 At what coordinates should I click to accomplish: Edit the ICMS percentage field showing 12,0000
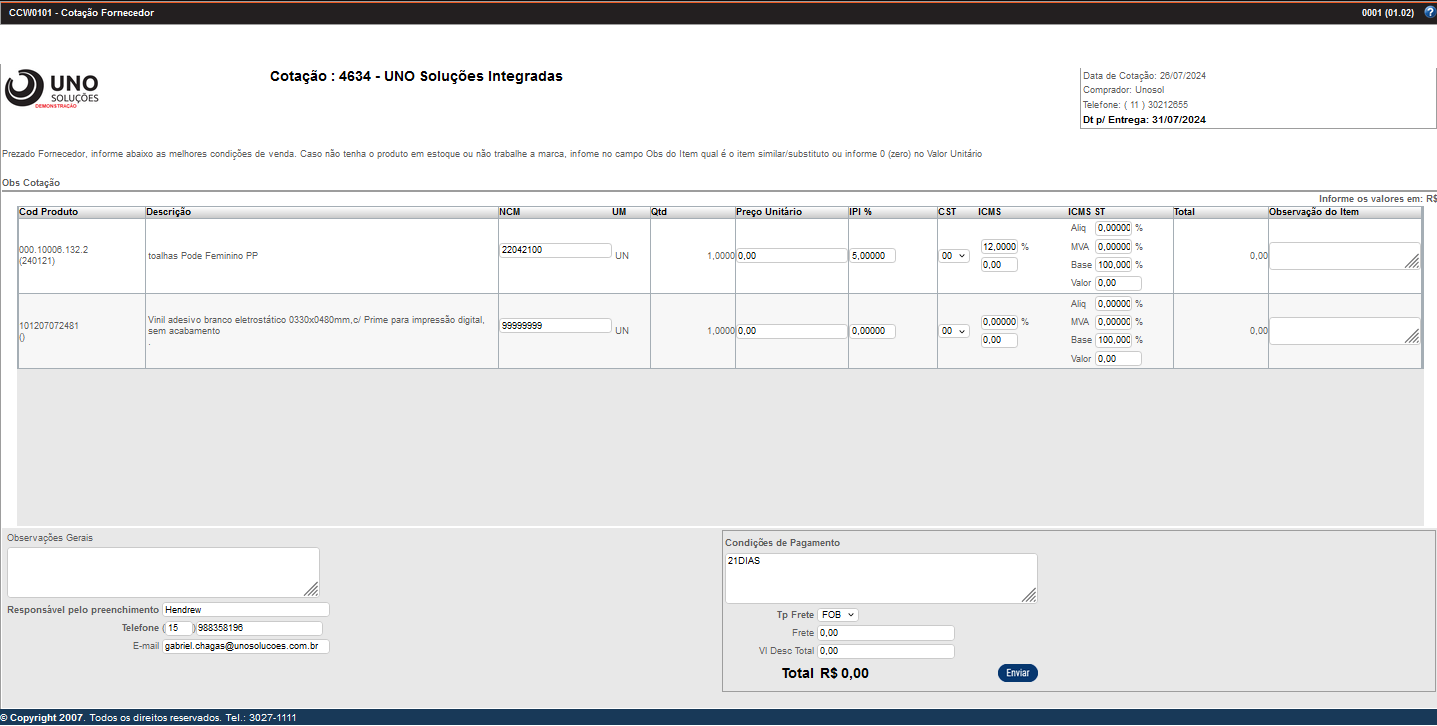point(999,247)
